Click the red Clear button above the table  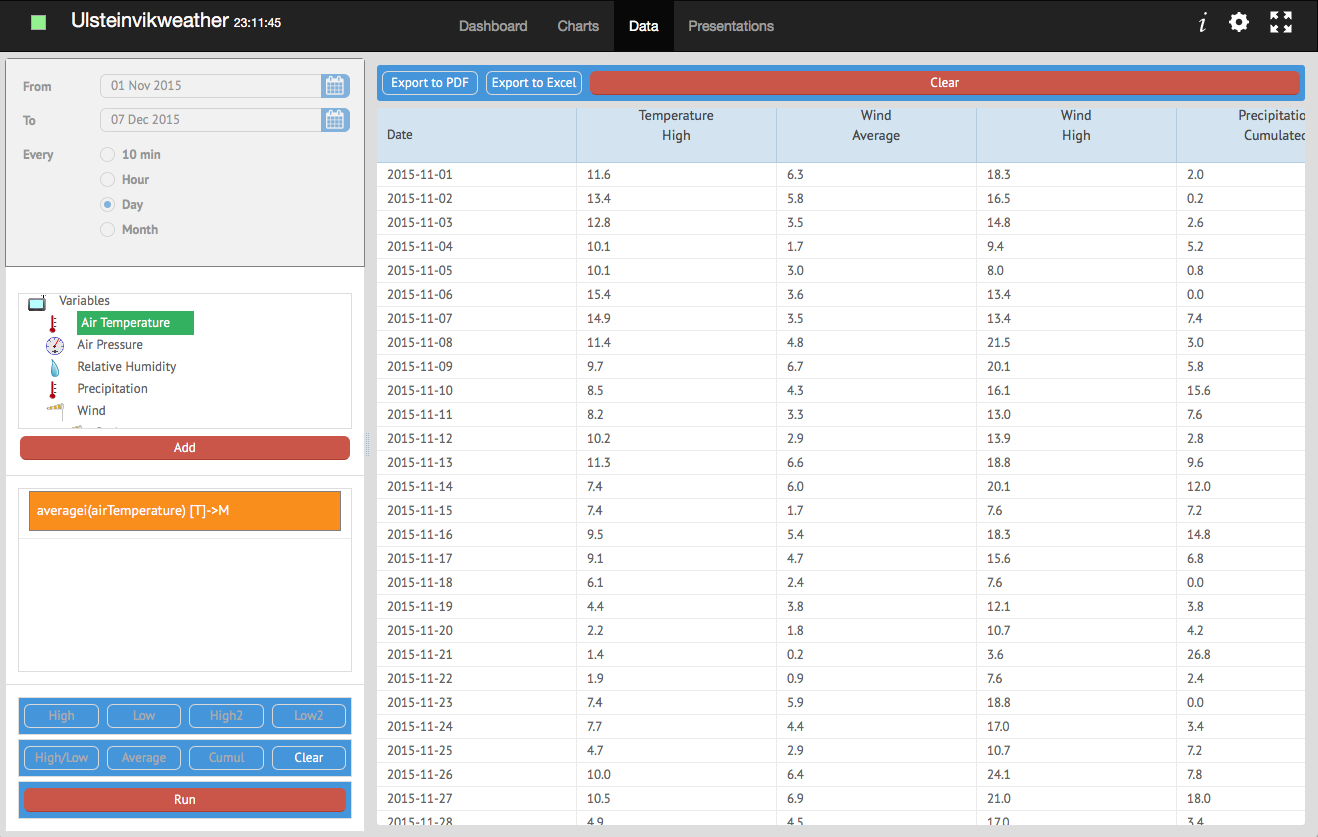[x=945, y=83]
